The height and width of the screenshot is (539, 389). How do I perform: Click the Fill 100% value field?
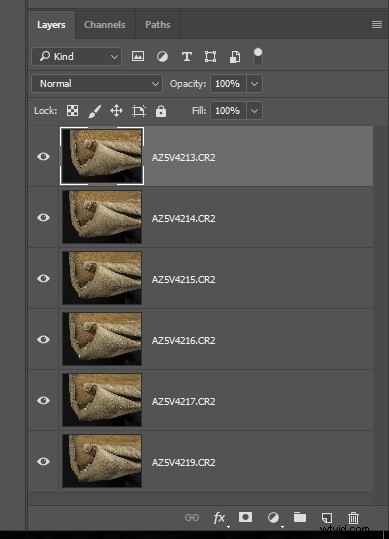click(228, 111)
